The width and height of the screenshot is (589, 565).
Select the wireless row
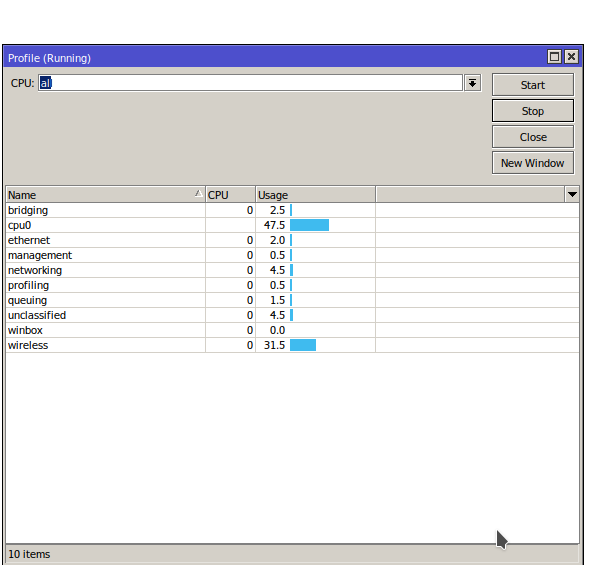point(292,346)
